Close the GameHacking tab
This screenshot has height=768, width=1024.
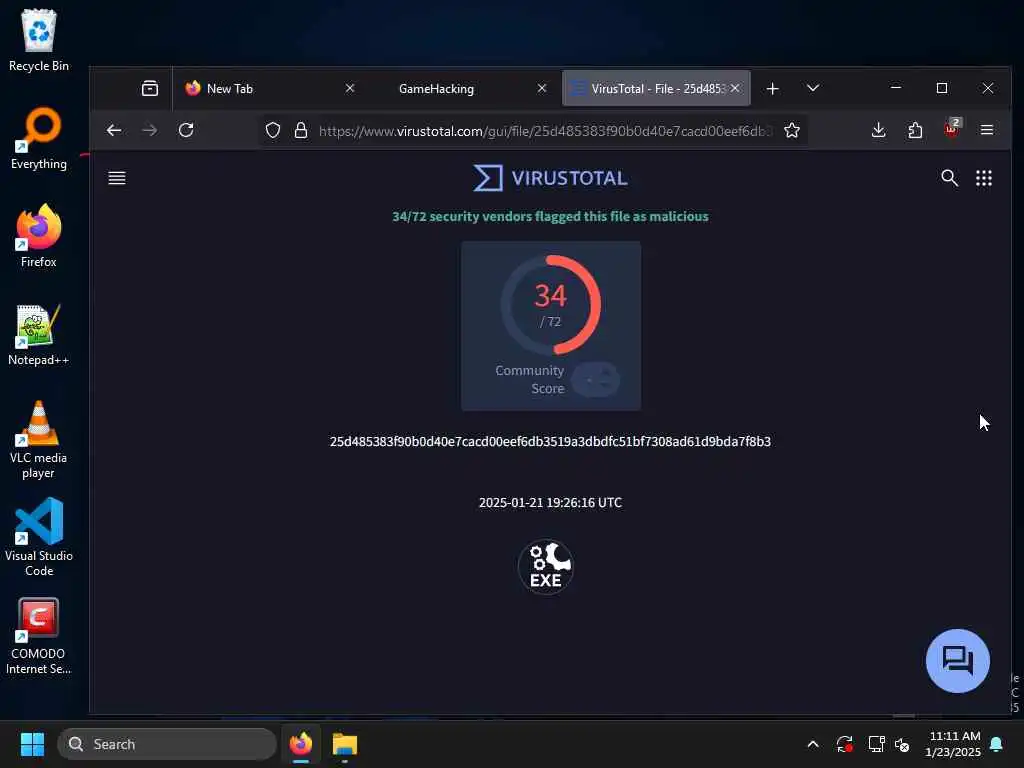[541, 88]
